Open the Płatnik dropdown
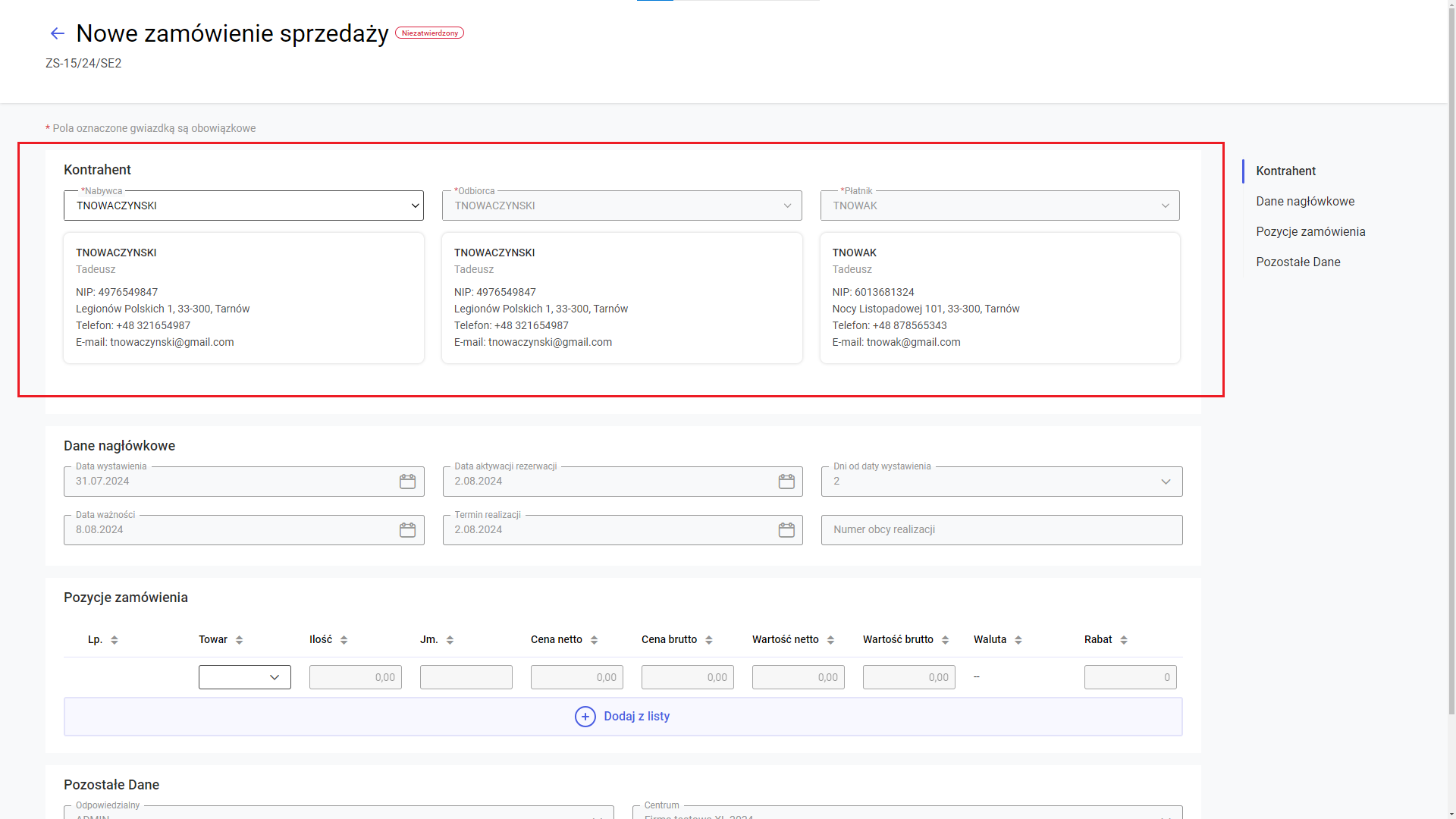The height and width of the screenshot is (819, 1456). (x=1000, y=206)
